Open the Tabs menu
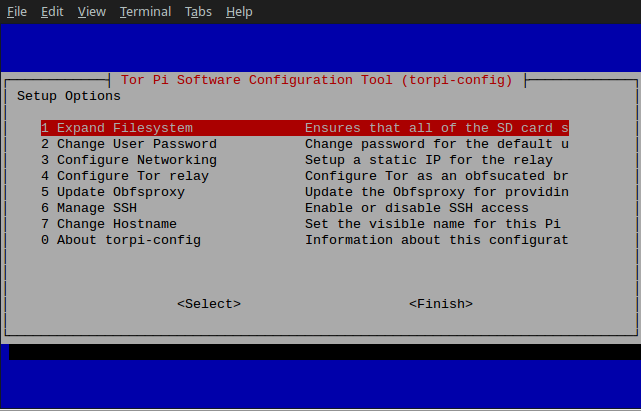Image resolution: width=641 pixels, height=411 pixels. click(198, 11)
